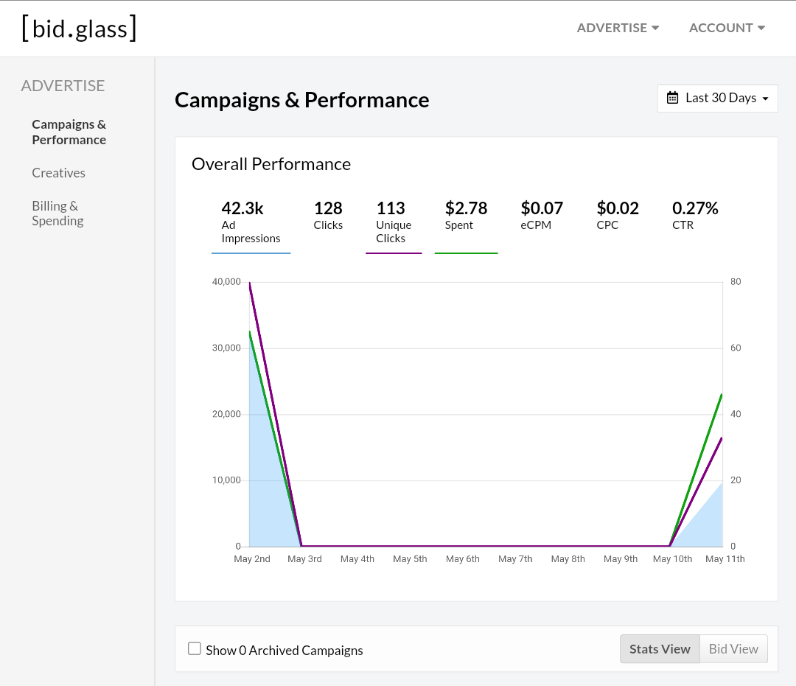Expand the ADVERTISE top menu
796x686 pixels.
click(x=617, y=28)
